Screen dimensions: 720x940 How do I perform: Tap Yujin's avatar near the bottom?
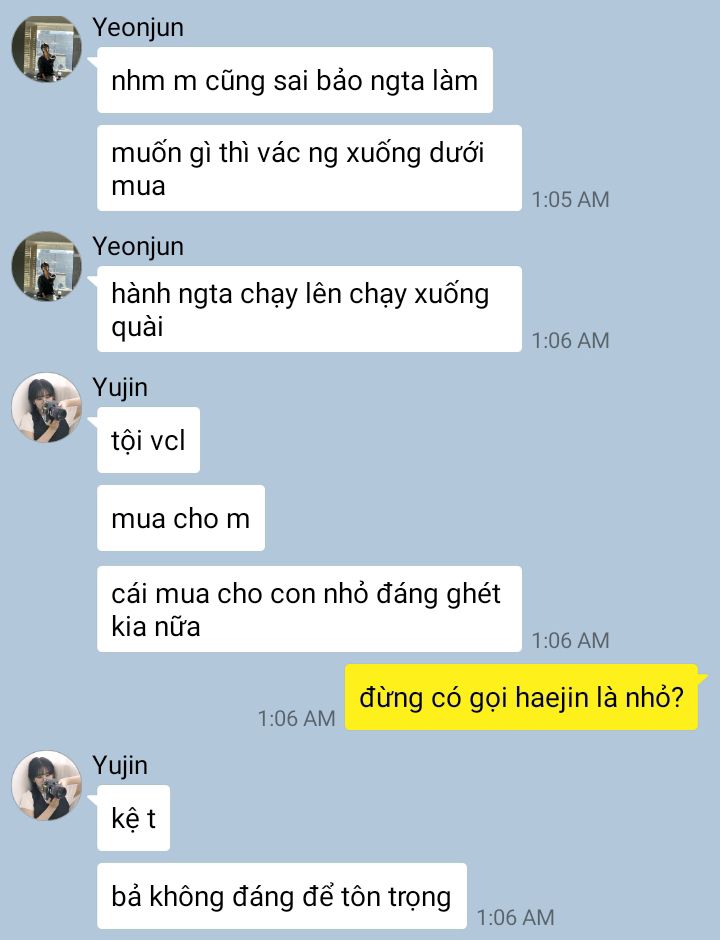pos(46,785)
